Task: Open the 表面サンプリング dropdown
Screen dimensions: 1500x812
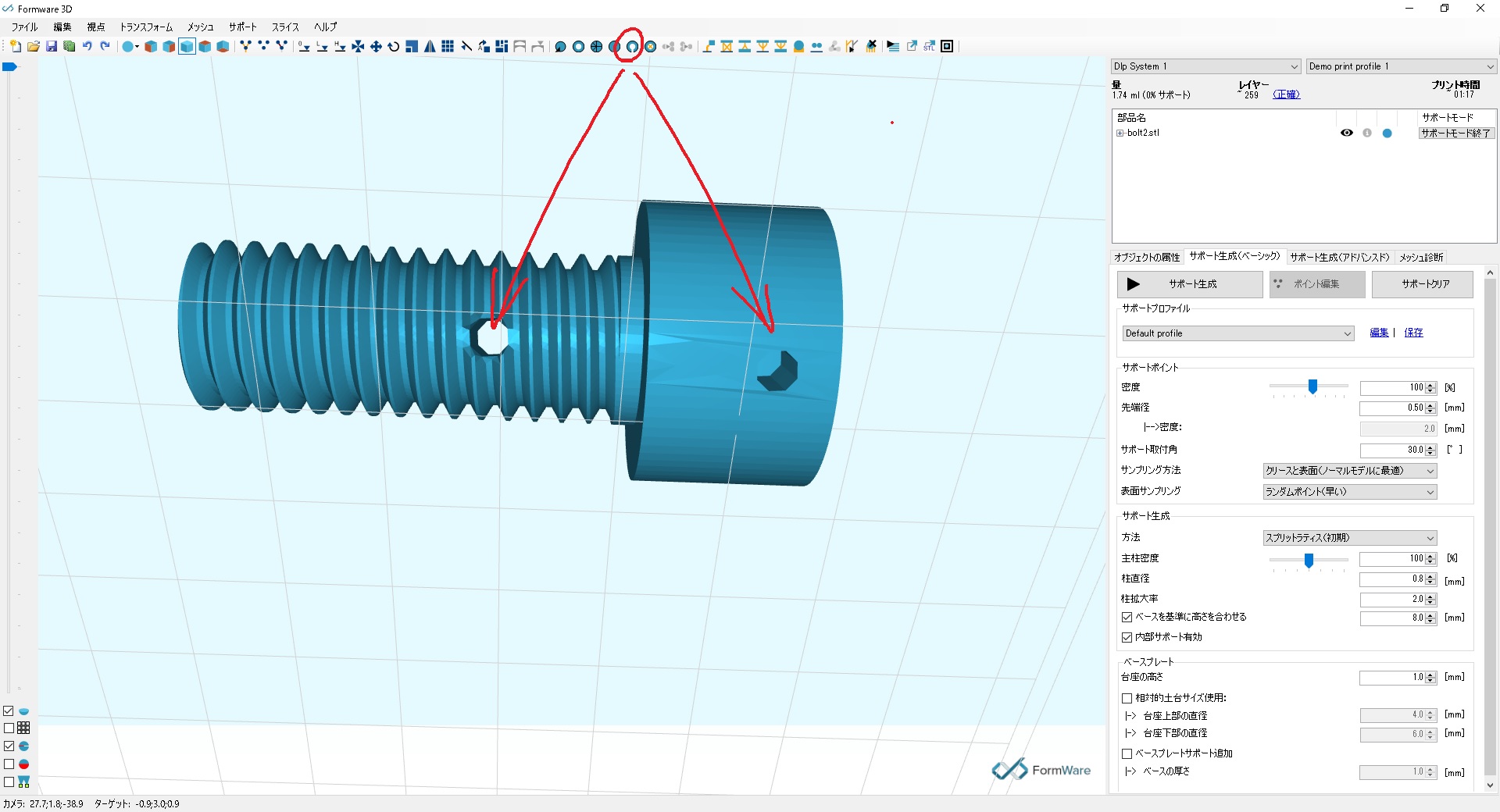Action: tap(1350, 492)
